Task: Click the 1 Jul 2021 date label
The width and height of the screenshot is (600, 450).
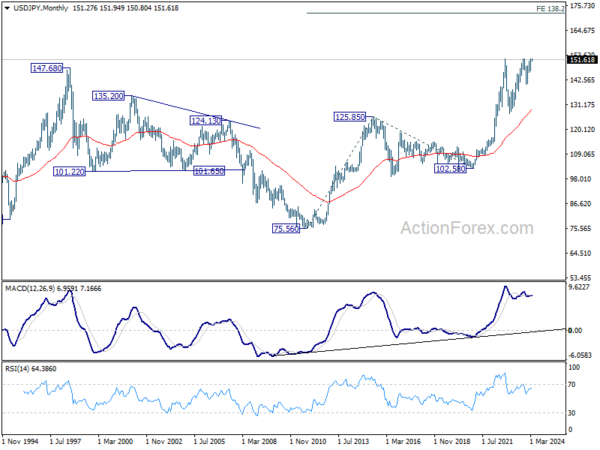Action: click(497, 442)
